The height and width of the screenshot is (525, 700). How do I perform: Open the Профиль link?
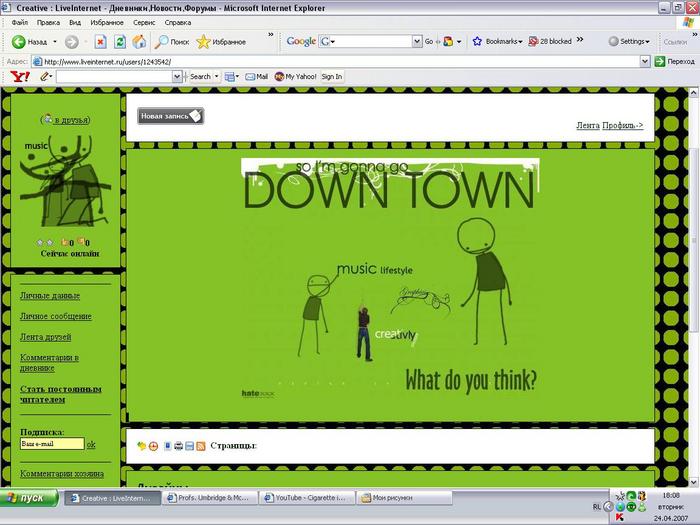(x=622, y=126)
